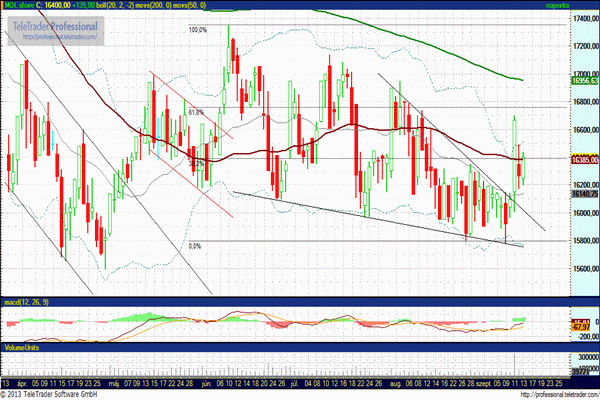
Task: Select the 0.0% Fibonacci level label
Action: pos(195,246)
